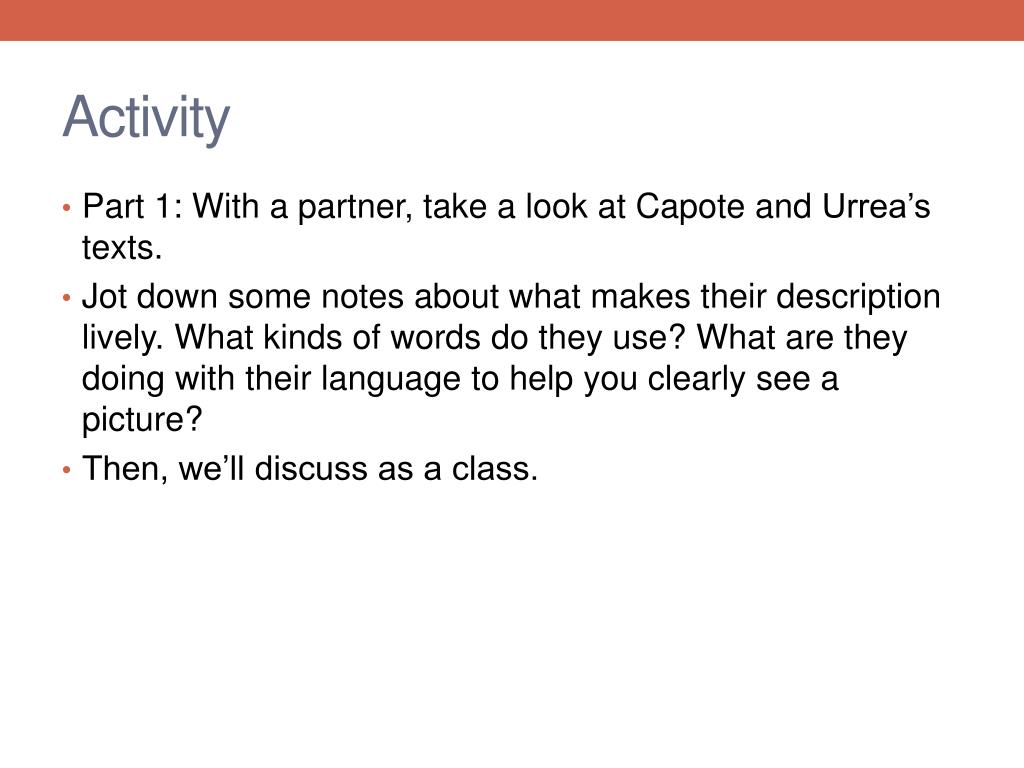Click the second bullet point marker
Viewport: 1024px width, 768px height.
click(x=66, y=298)
